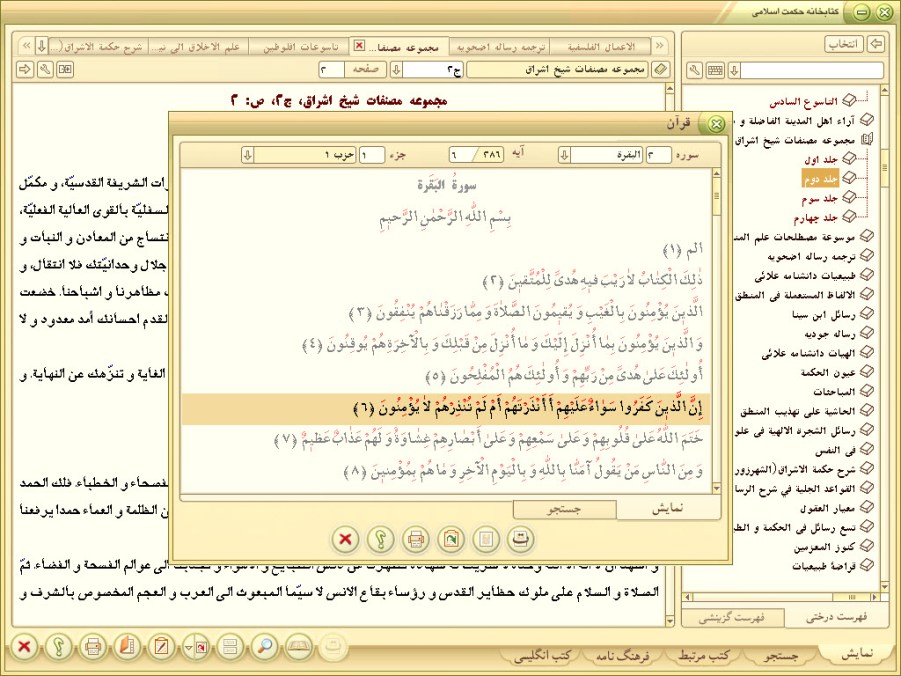This screenshot has width=901, height=676.
Task: Switch to the شرح حكمة الاشراق document tab
Action: click(99, 47)
